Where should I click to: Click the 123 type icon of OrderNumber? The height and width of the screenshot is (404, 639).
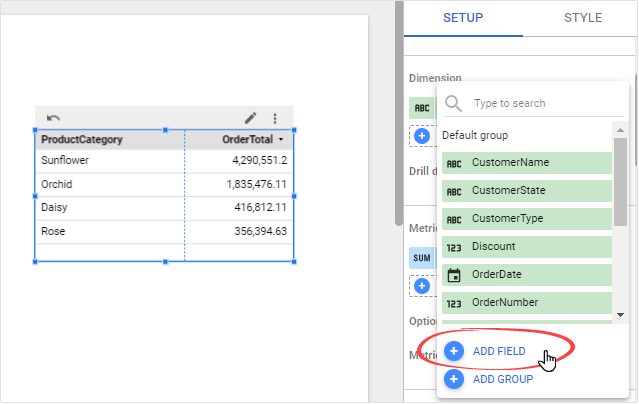tap(454, 304)
